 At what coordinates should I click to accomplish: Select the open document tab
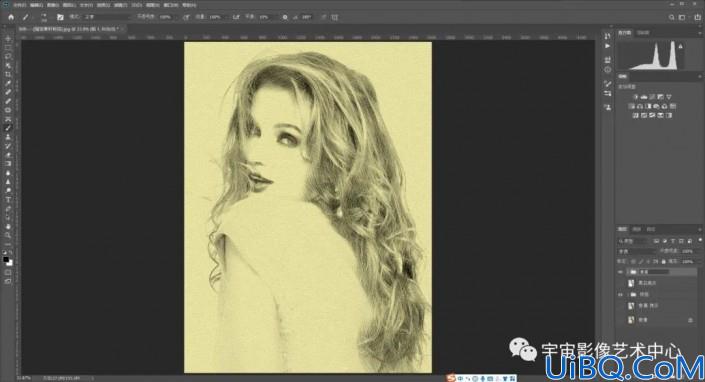point(71,29)
